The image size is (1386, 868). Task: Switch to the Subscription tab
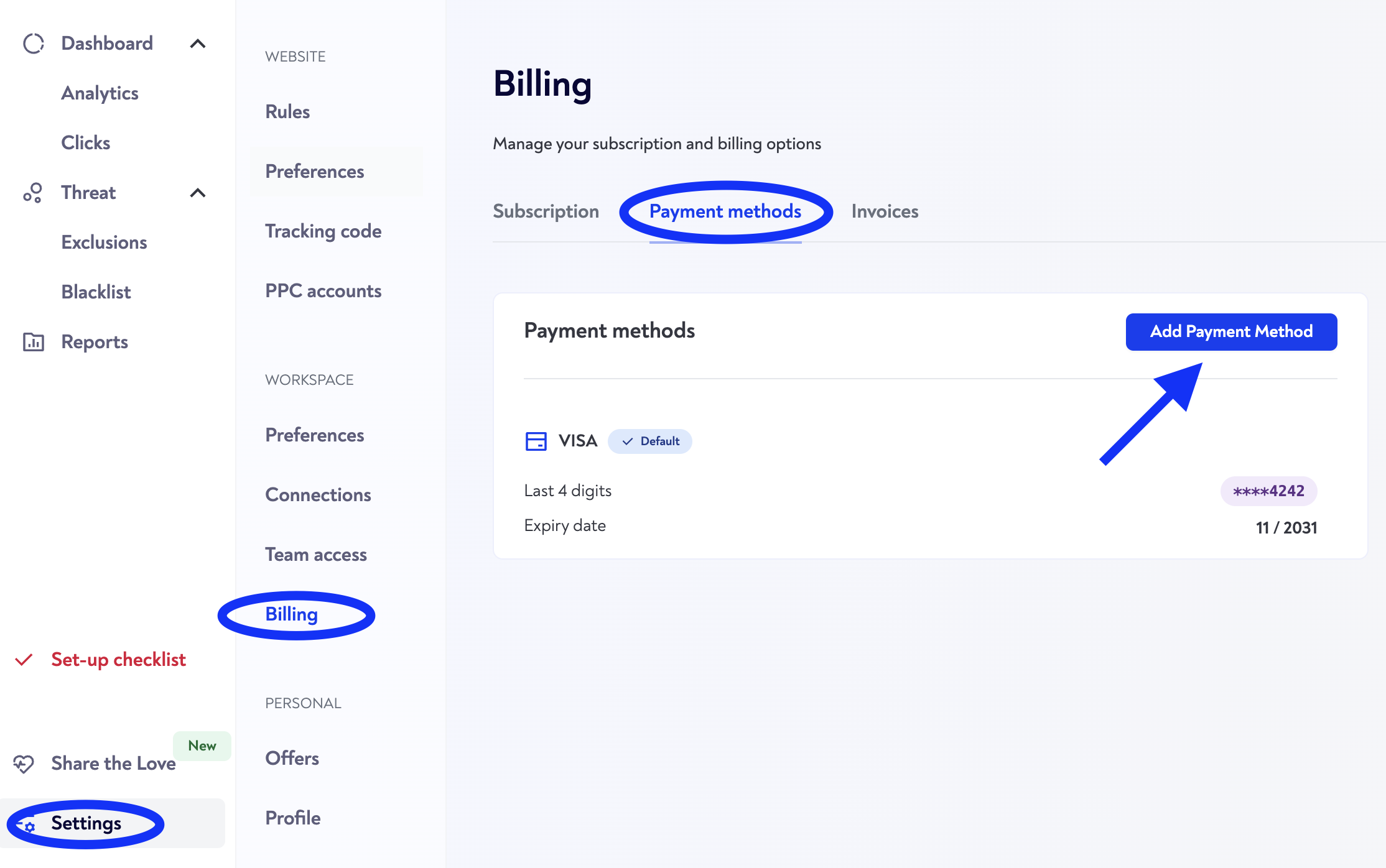tap(546, 211)
